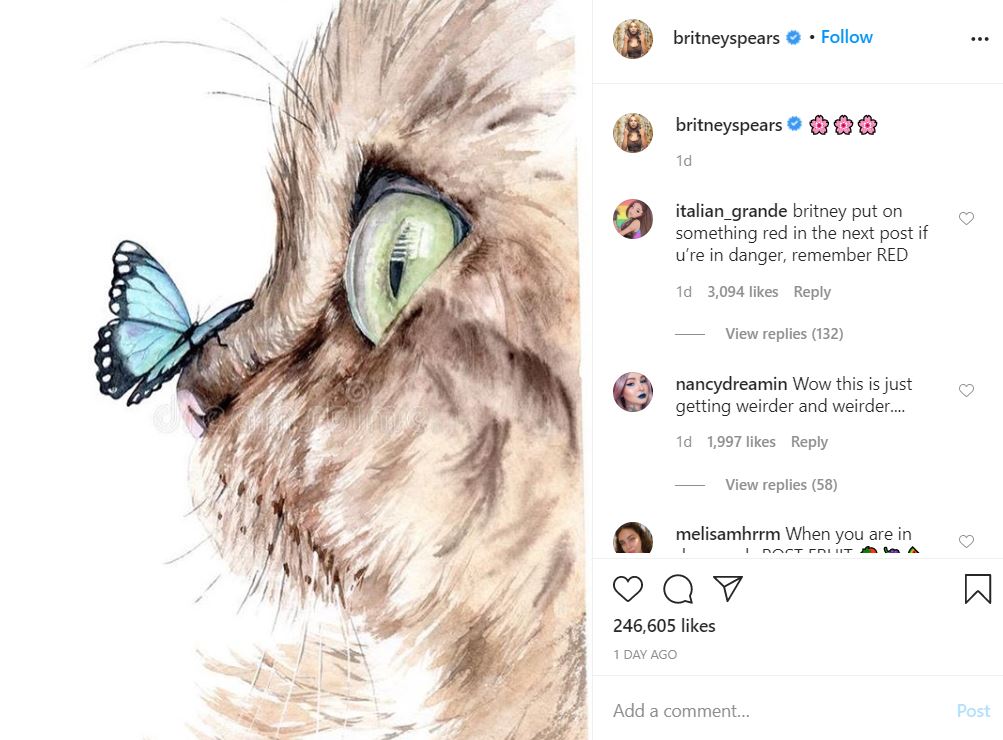Open the comment speech bubble icon
The image size is (1003, 740).
(x=678, y=589)
